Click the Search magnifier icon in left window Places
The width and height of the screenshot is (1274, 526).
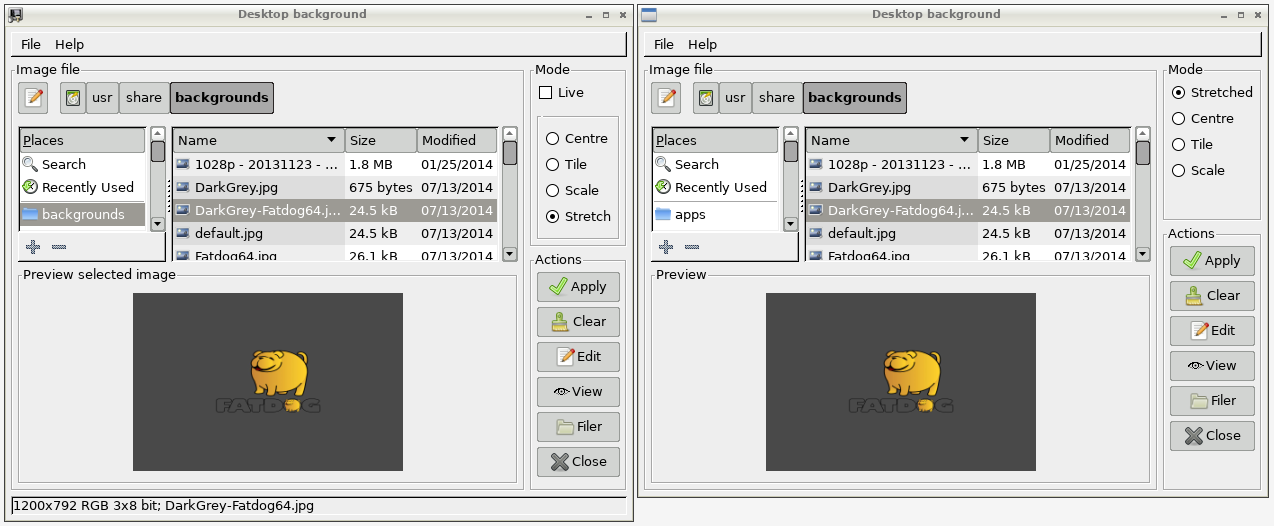tap(30, 164)
